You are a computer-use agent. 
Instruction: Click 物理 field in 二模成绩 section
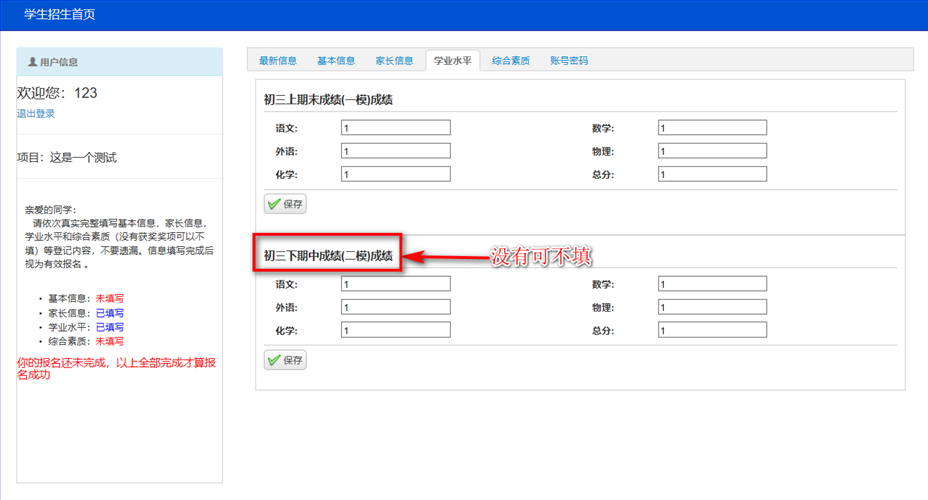[x=712, y=308]
